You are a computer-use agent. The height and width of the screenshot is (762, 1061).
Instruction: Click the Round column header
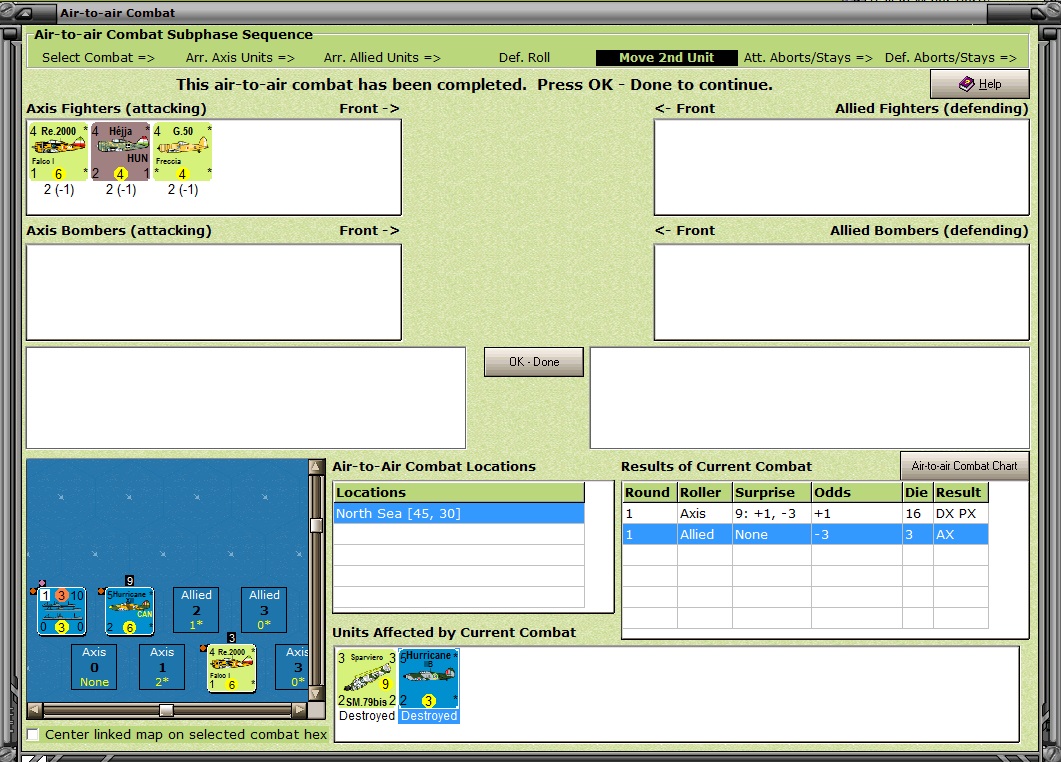[650, 492]
